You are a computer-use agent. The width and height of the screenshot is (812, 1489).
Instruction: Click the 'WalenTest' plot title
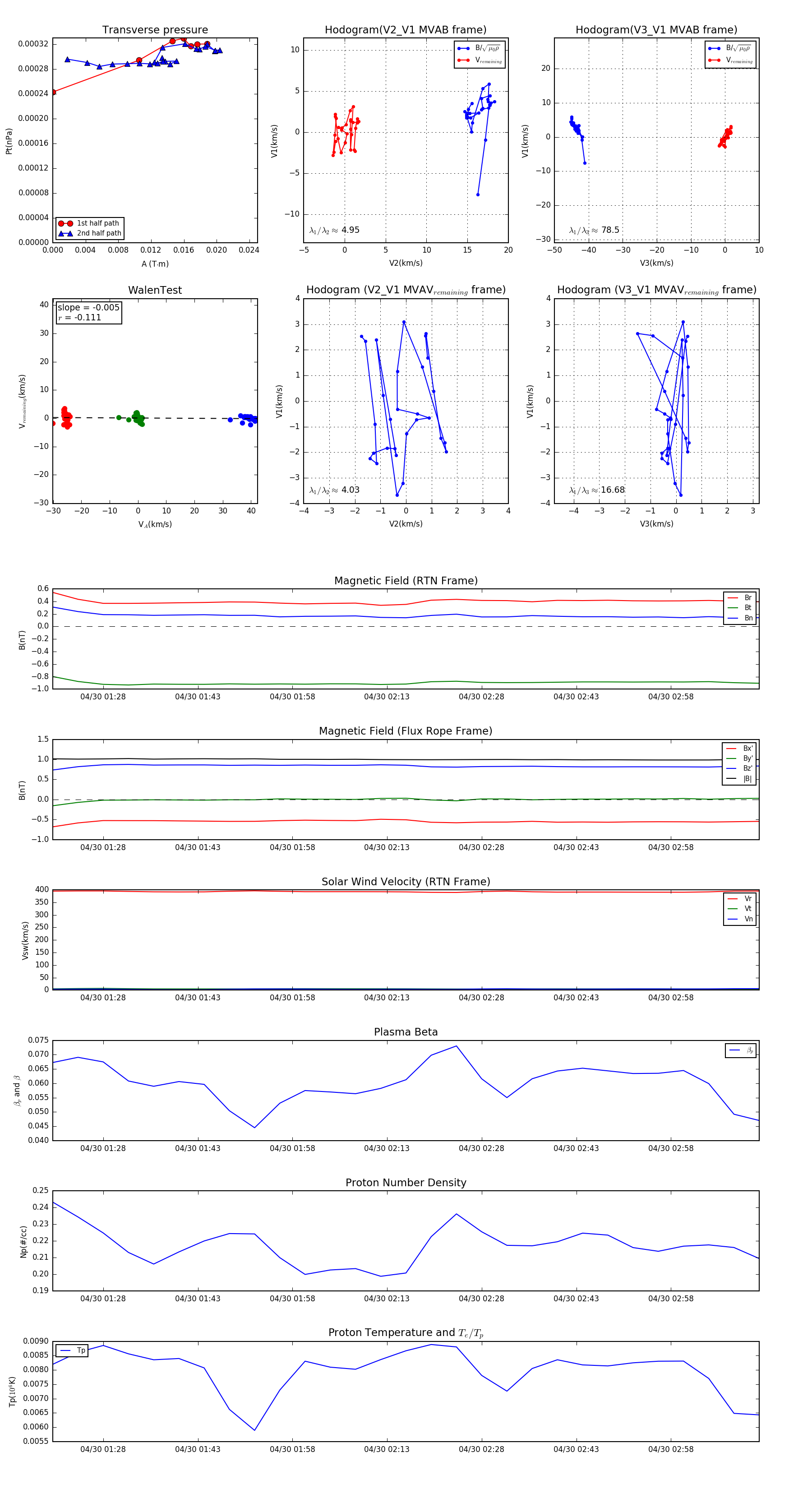point(155,290)
